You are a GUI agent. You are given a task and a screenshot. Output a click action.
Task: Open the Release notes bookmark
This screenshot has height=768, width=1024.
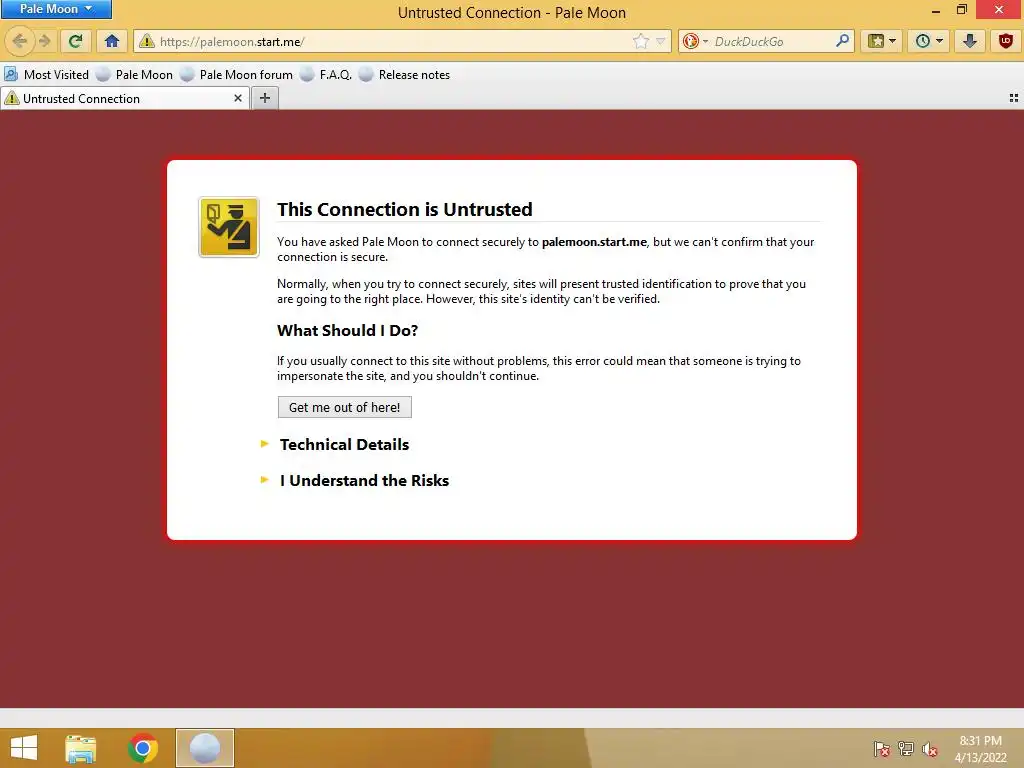404,74
